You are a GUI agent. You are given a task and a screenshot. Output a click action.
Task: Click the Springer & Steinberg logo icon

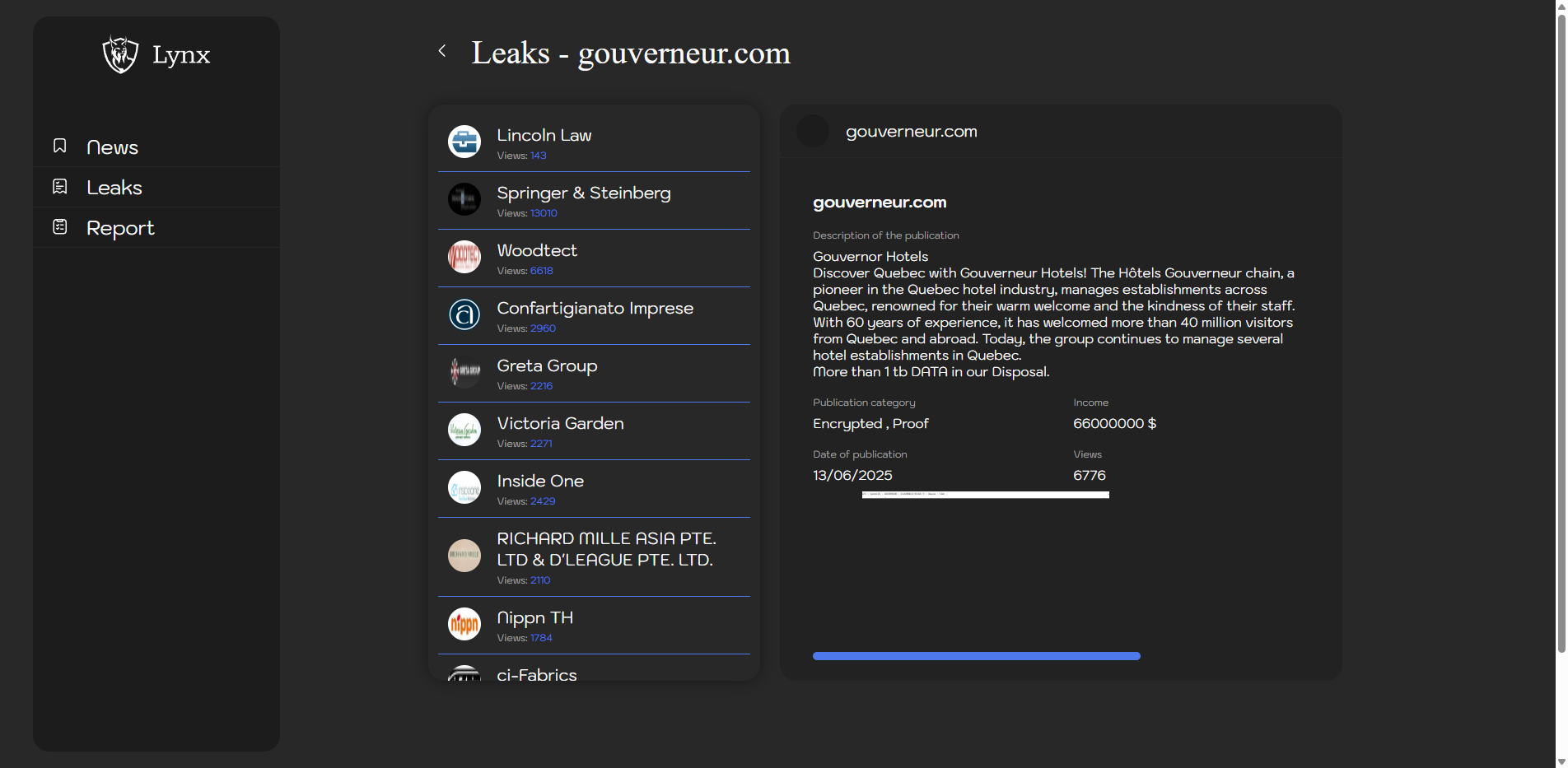point(464,199)
